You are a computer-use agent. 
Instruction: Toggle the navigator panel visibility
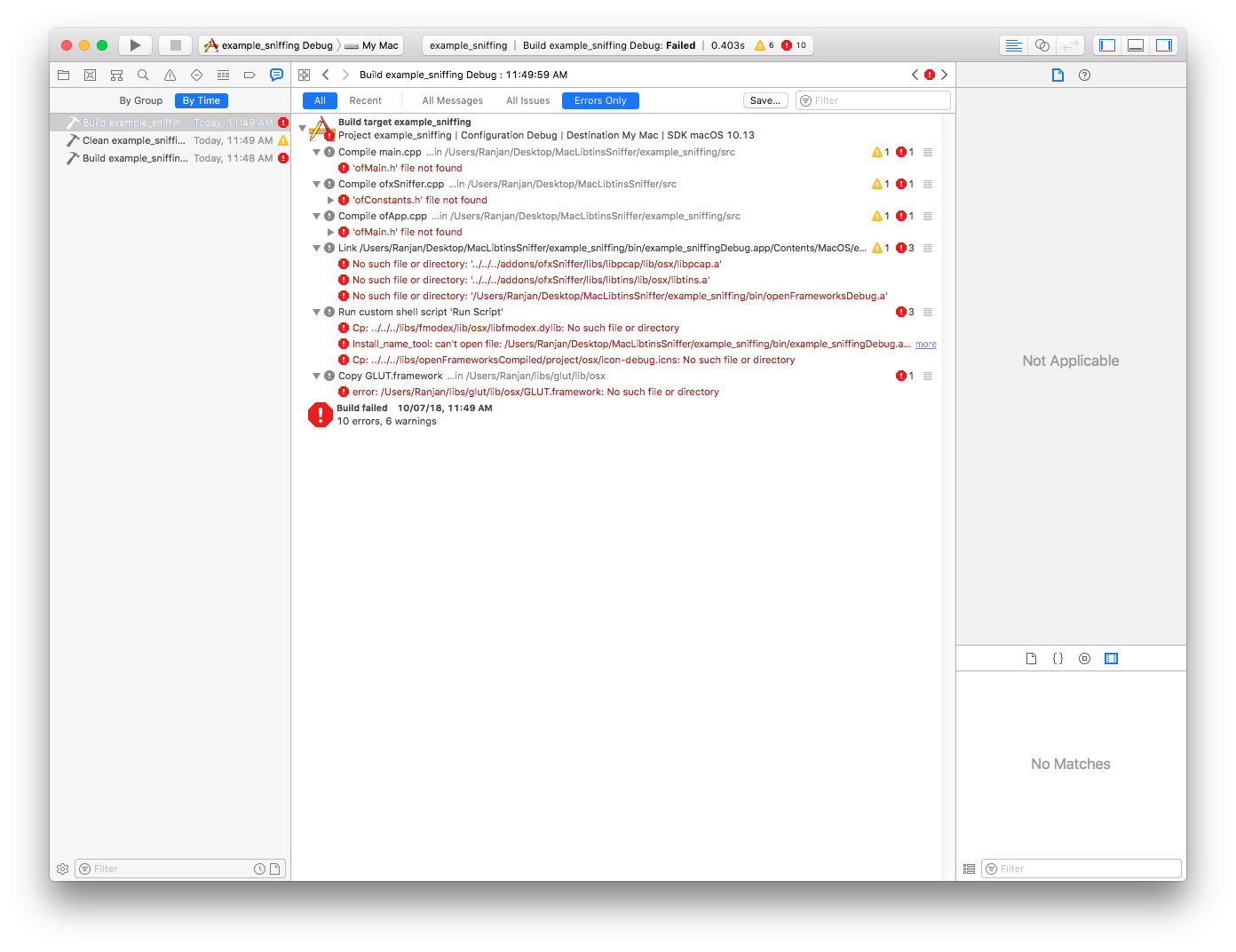(1106, 44)
